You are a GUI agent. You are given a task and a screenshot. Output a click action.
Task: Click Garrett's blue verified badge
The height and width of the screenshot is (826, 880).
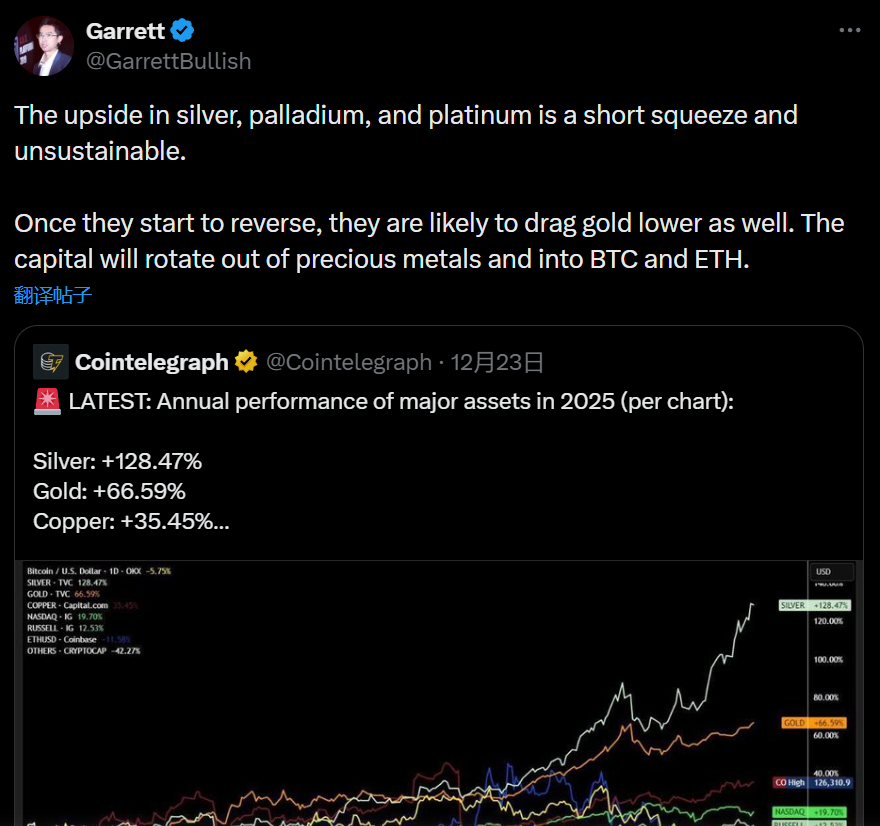pos(180,30)
